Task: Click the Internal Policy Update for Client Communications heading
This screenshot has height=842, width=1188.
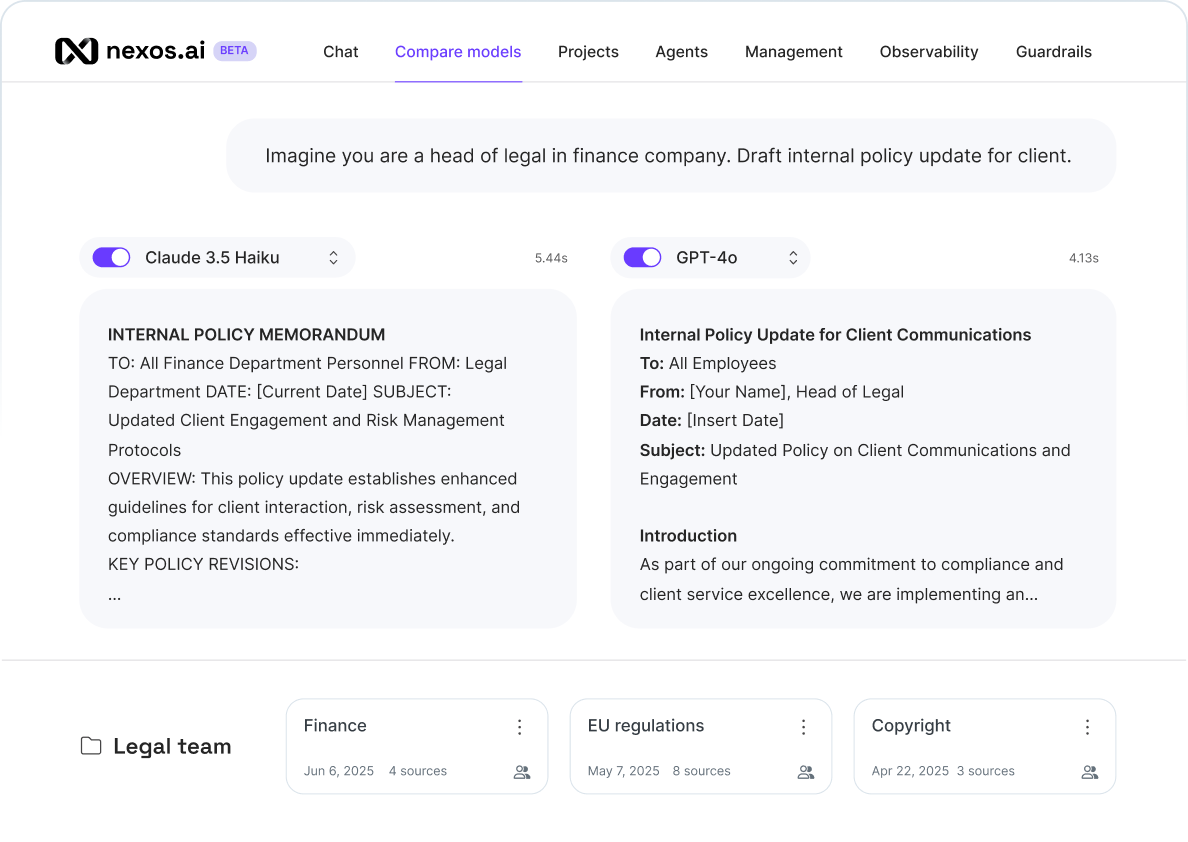Action: 835,335
